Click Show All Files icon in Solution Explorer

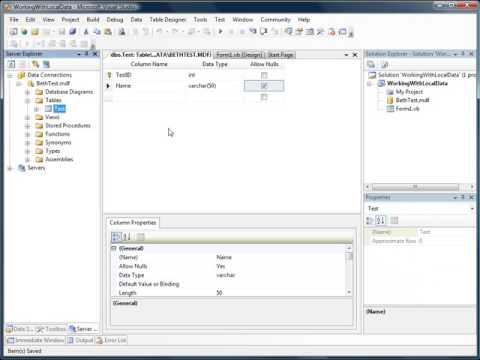click(384, 64)
